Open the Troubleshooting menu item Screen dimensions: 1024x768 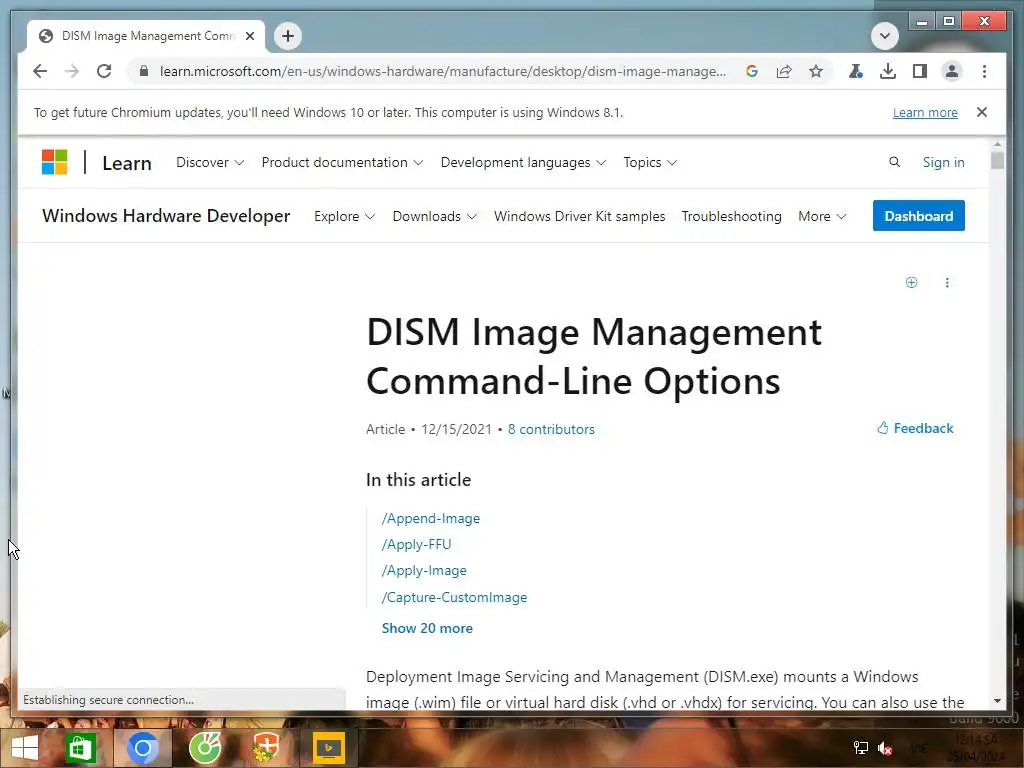point(731,216)
